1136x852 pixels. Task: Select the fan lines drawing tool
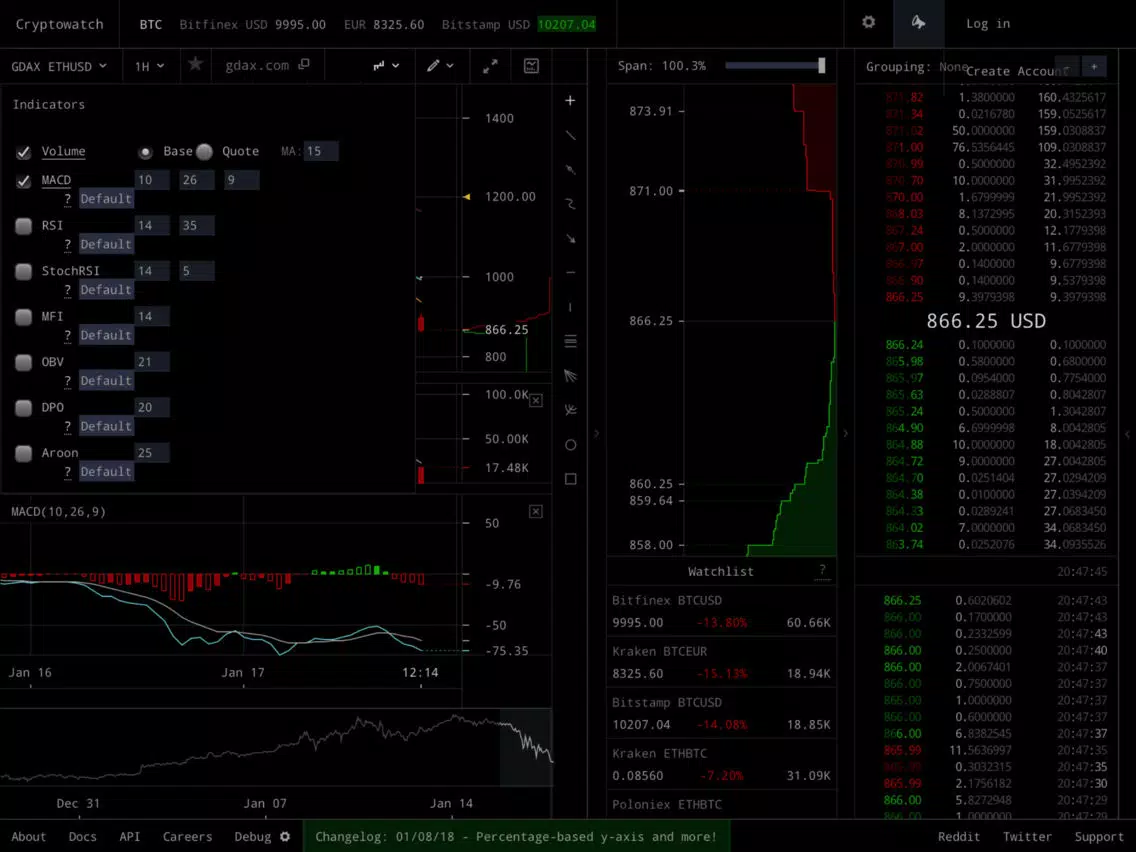(x=570, y=376)
